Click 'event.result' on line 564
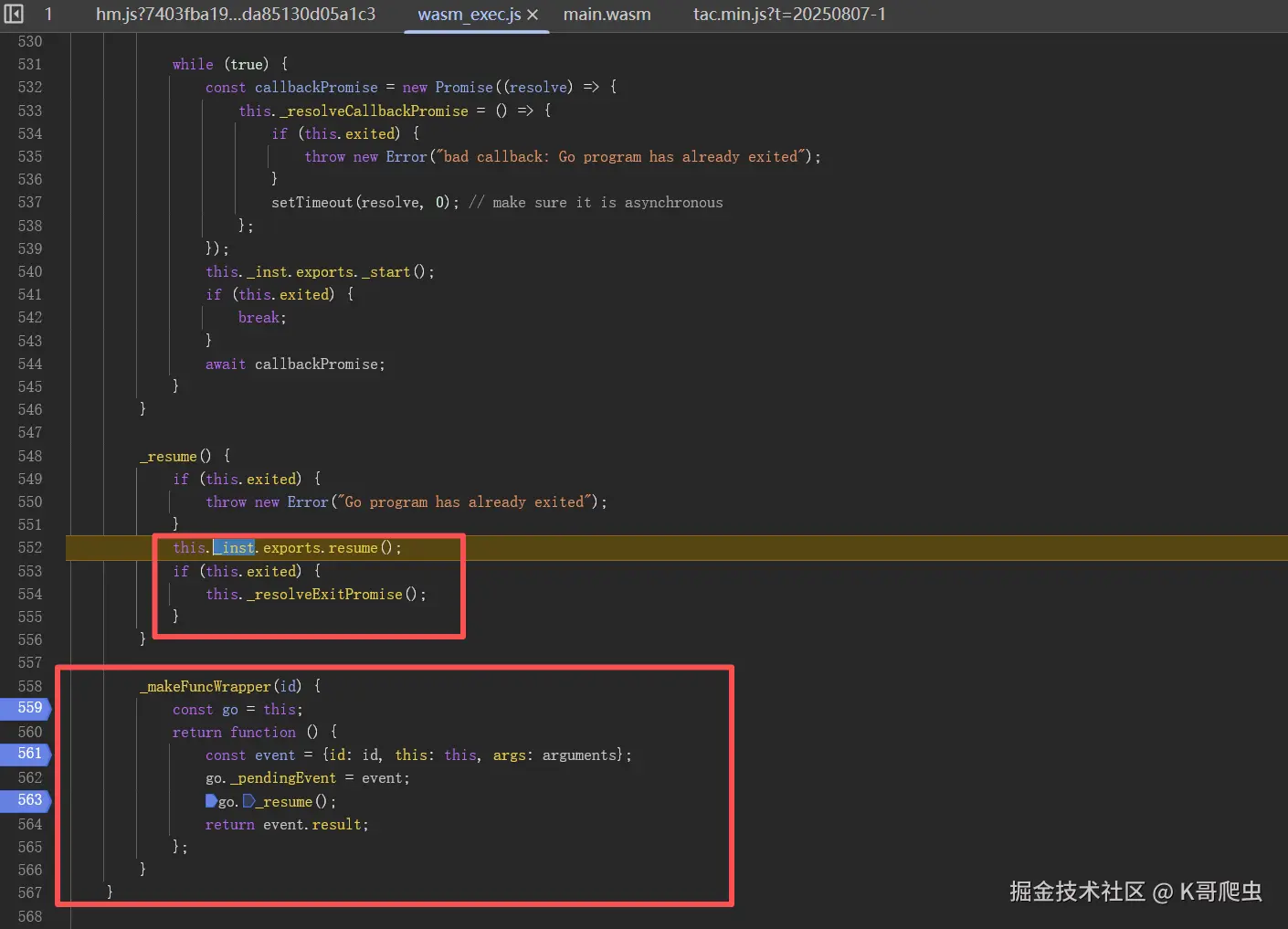 tap(312, 824)
